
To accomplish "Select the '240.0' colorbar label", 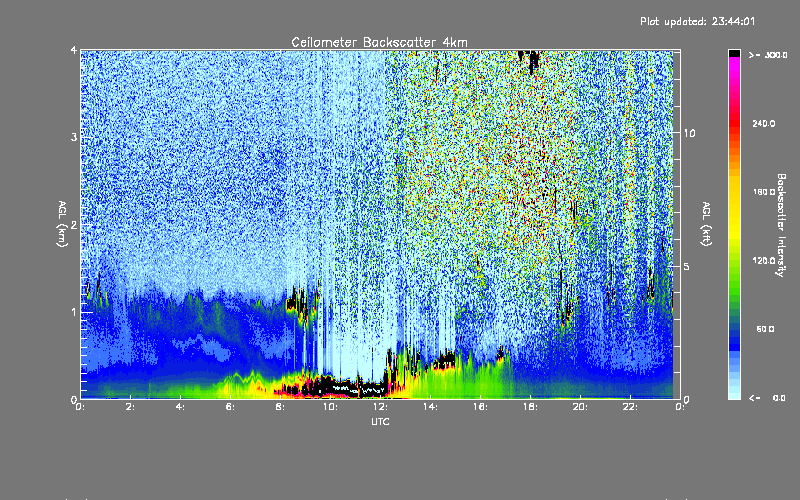I will click(x=764, y=123).
